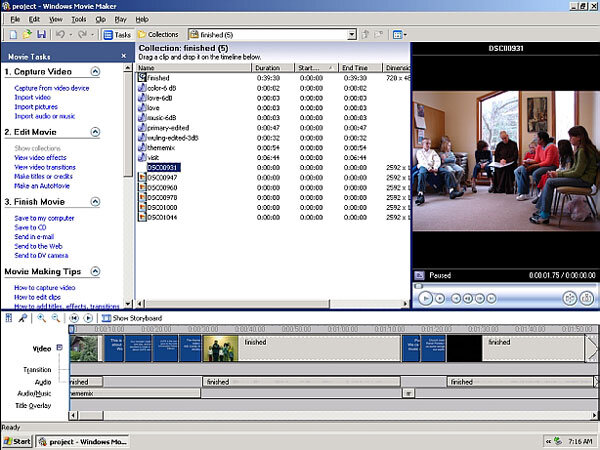Screen dimensions: 600x450
Task: Select the DSC00947 picture item
Action: [x=158, y=178]
